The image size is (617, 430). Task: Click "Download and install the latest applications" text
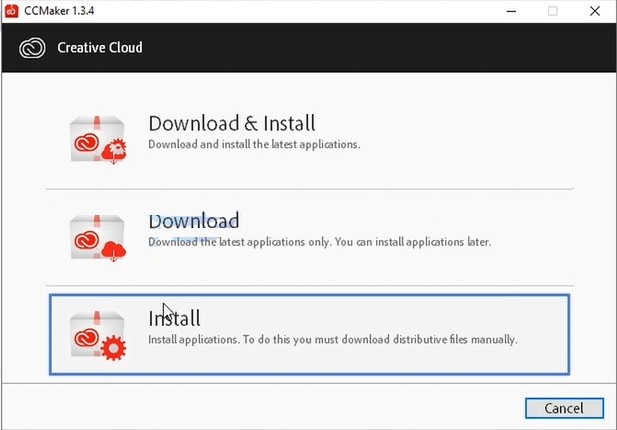point(253,144)
